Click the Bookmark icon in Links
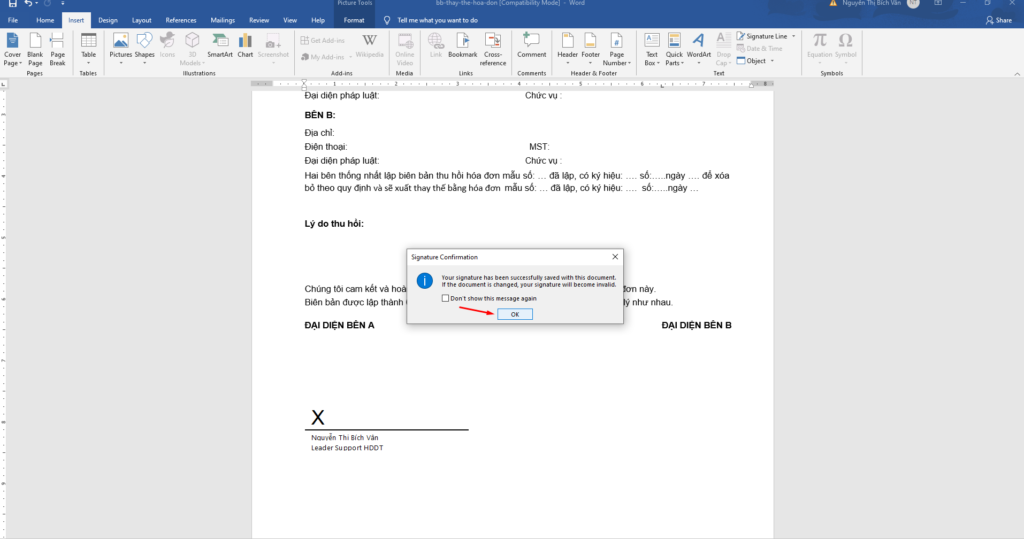 462,46
